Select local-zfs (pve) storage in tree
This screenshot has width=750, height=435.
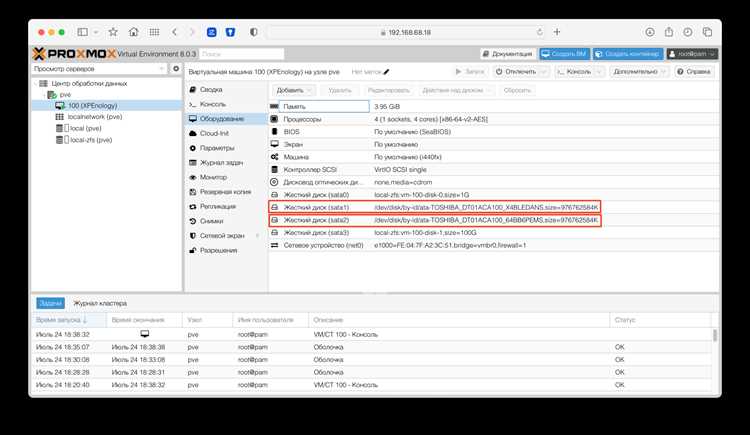click(x=90, y=140)
